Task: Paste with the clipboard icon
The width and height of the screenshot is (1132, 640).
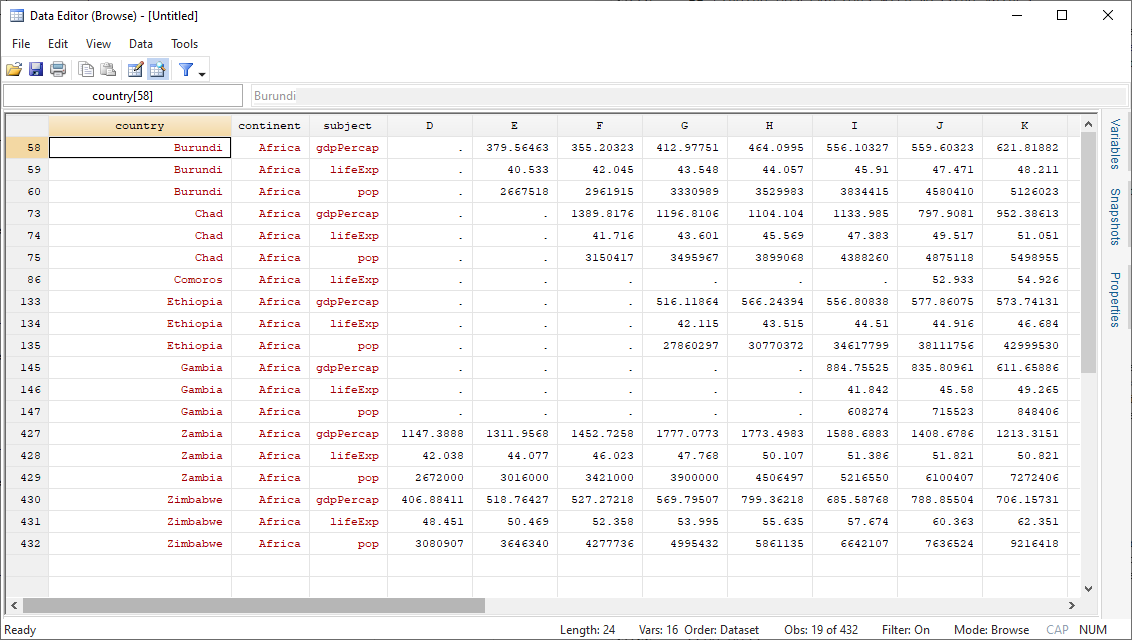Action: point(108,69)
